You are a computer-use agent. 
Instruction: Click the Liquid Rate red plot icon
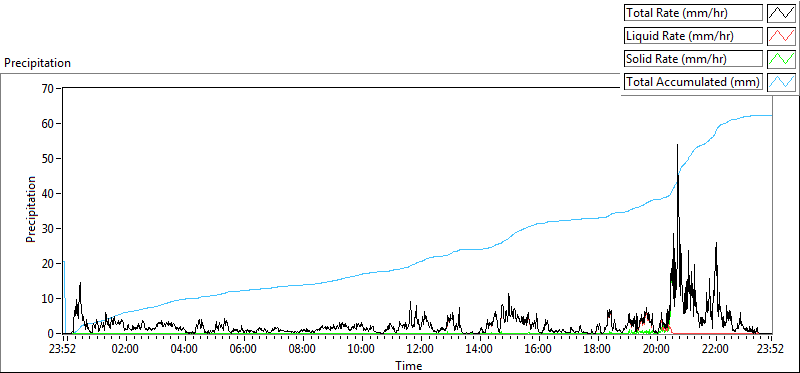782,36
